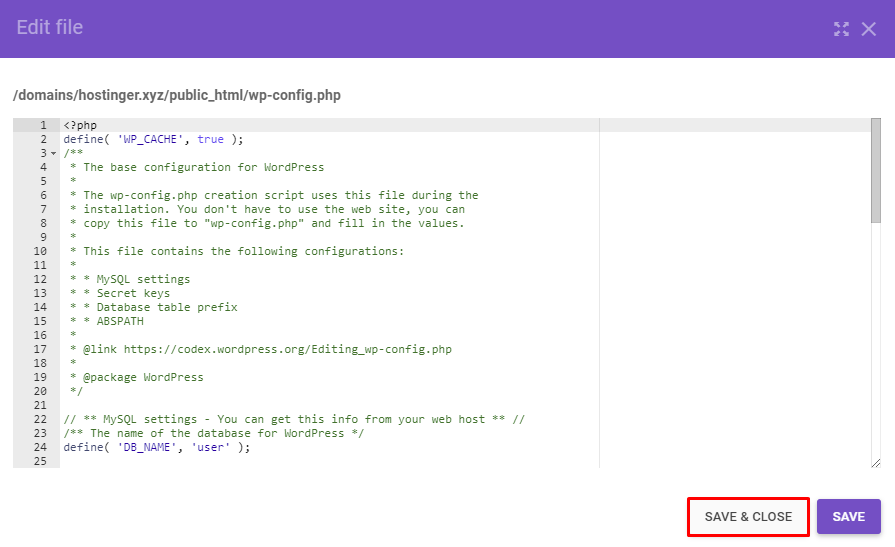Click the editor vertical scrollbar thumb
This screenshot has height=547, width=895.
[x=876, y=170]
